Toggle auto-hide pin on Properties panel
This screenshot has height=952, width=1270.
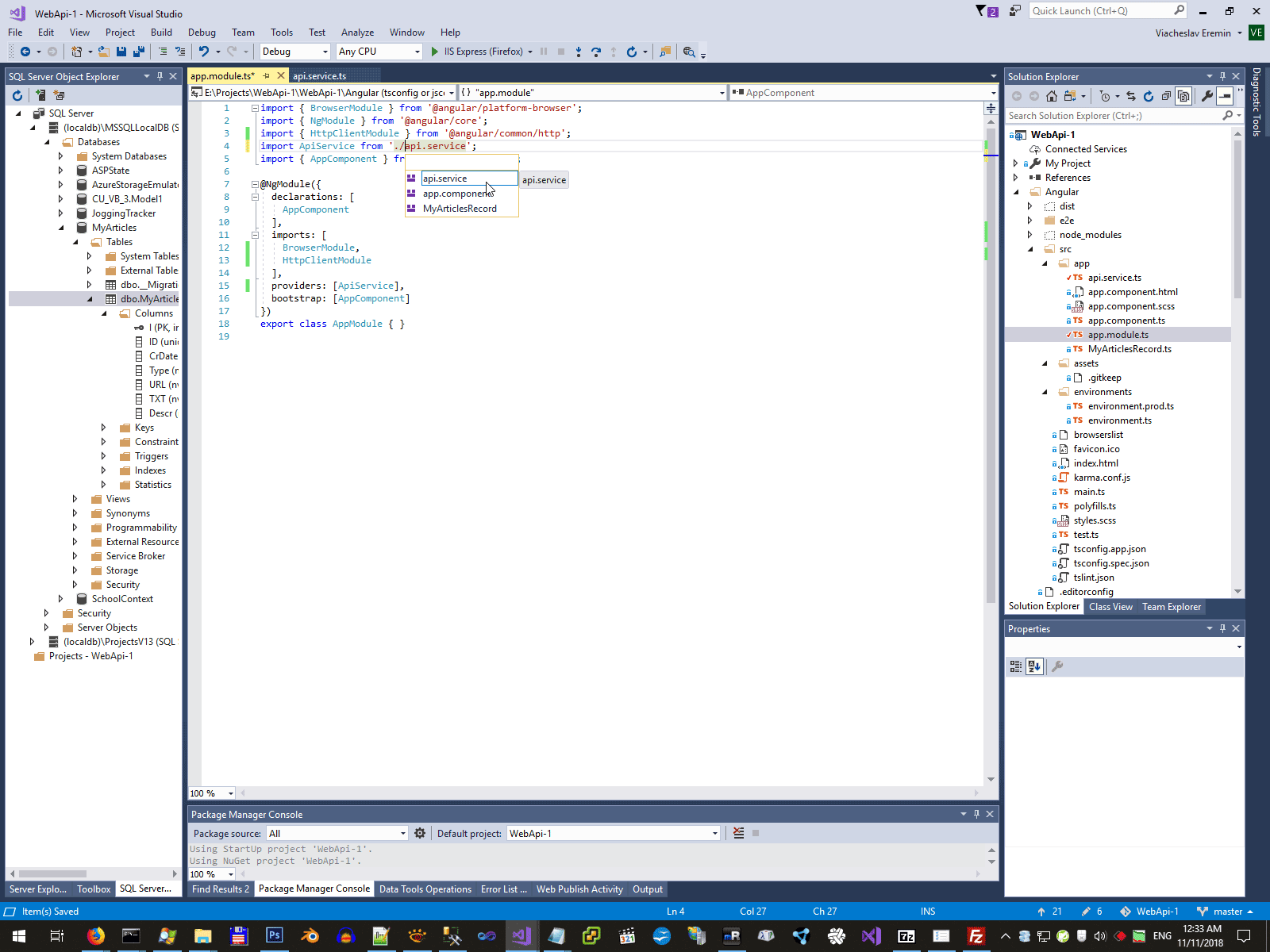click(x=1222, y=628)
